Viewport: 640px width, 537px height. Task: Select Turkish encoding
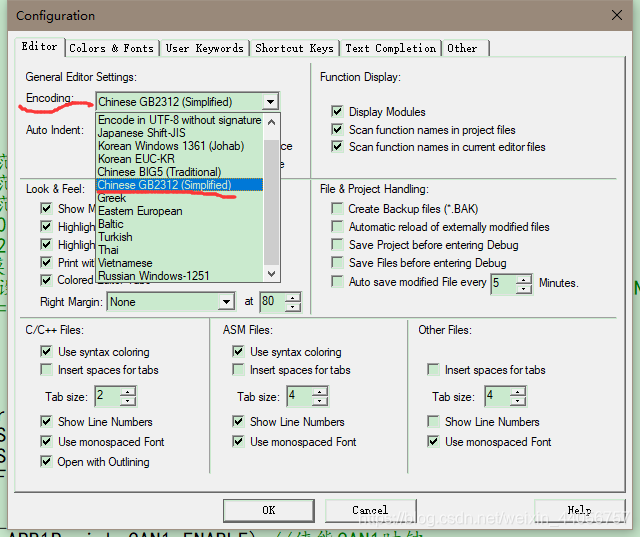[x=180, y=237]
